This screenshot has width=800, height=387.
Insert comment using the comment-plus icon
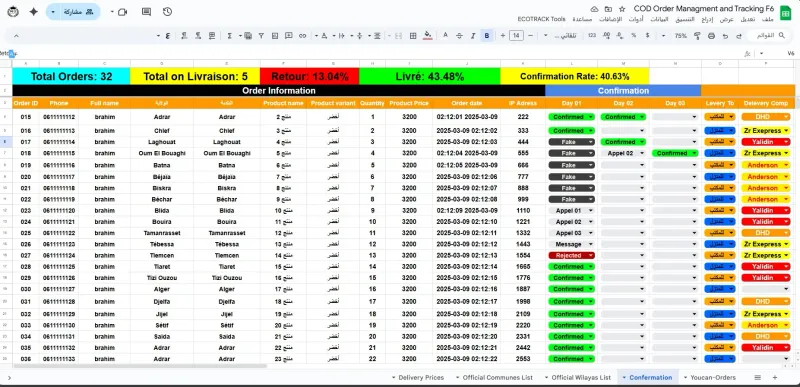[x=289, y=36]
